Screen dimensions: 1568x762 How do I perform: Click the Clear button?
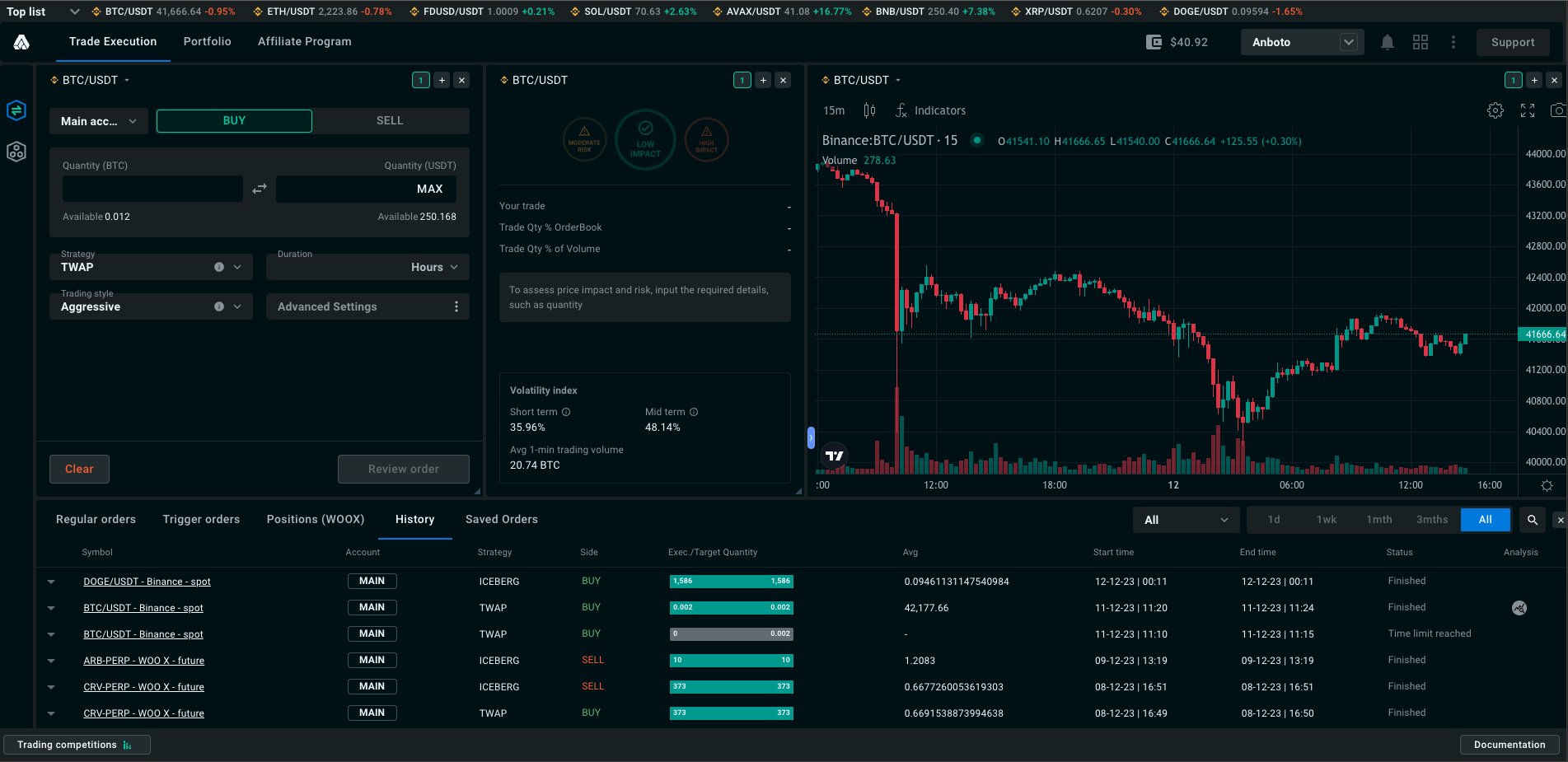[79, 469]
